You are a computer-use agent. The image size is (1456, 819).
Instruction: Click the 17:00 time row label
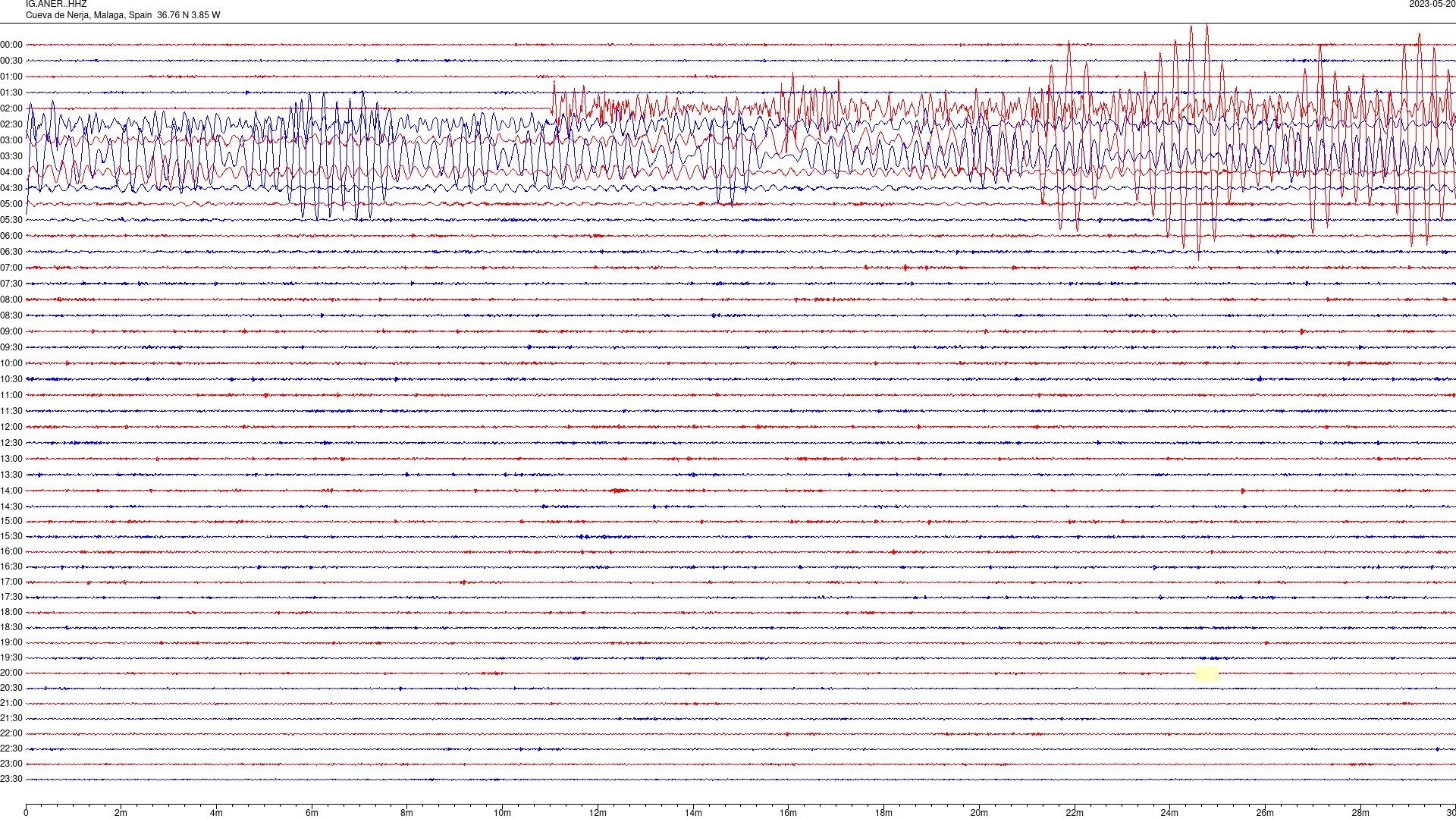11,582
